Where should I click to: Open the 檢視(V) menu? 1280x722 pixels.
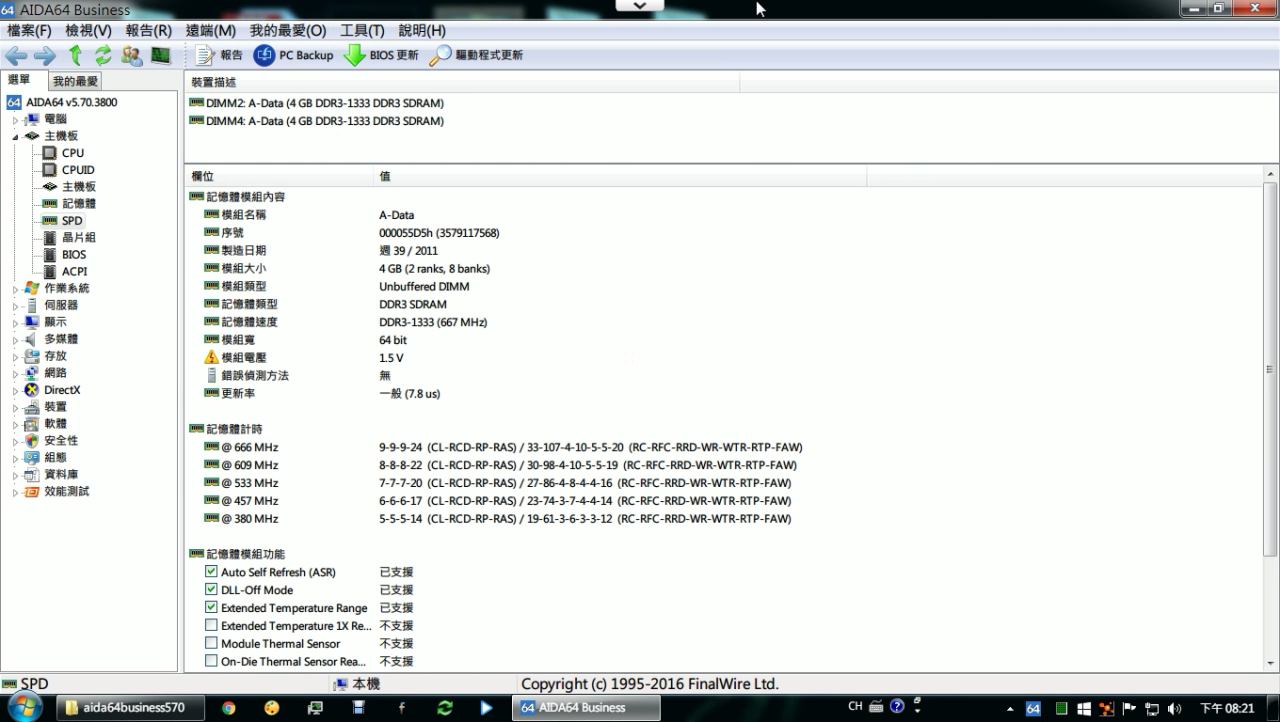[x=88, y=31]
